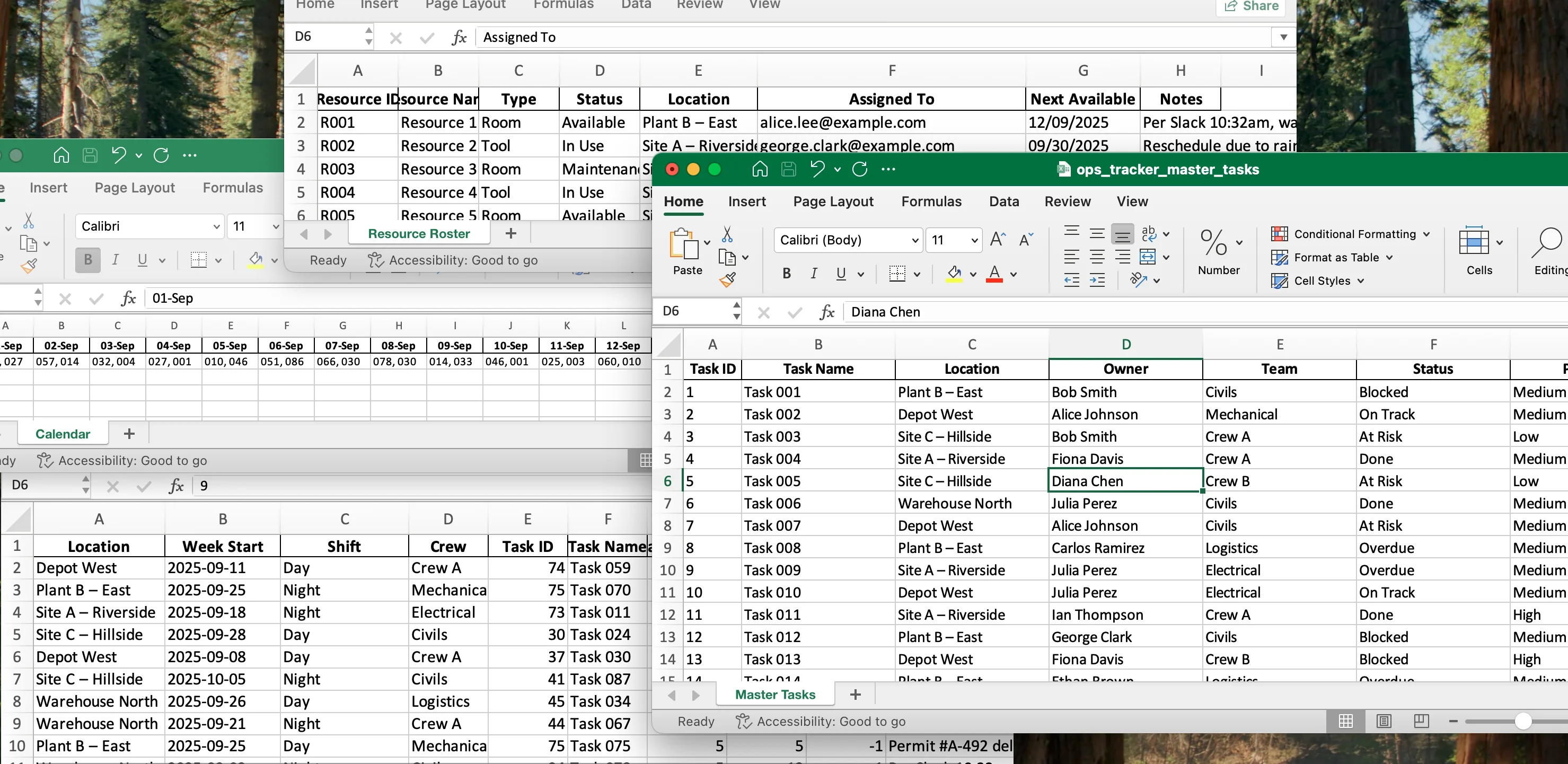Switch to Page Break Preview in status bar
1568x764 pixels.
pos(1421,722)
